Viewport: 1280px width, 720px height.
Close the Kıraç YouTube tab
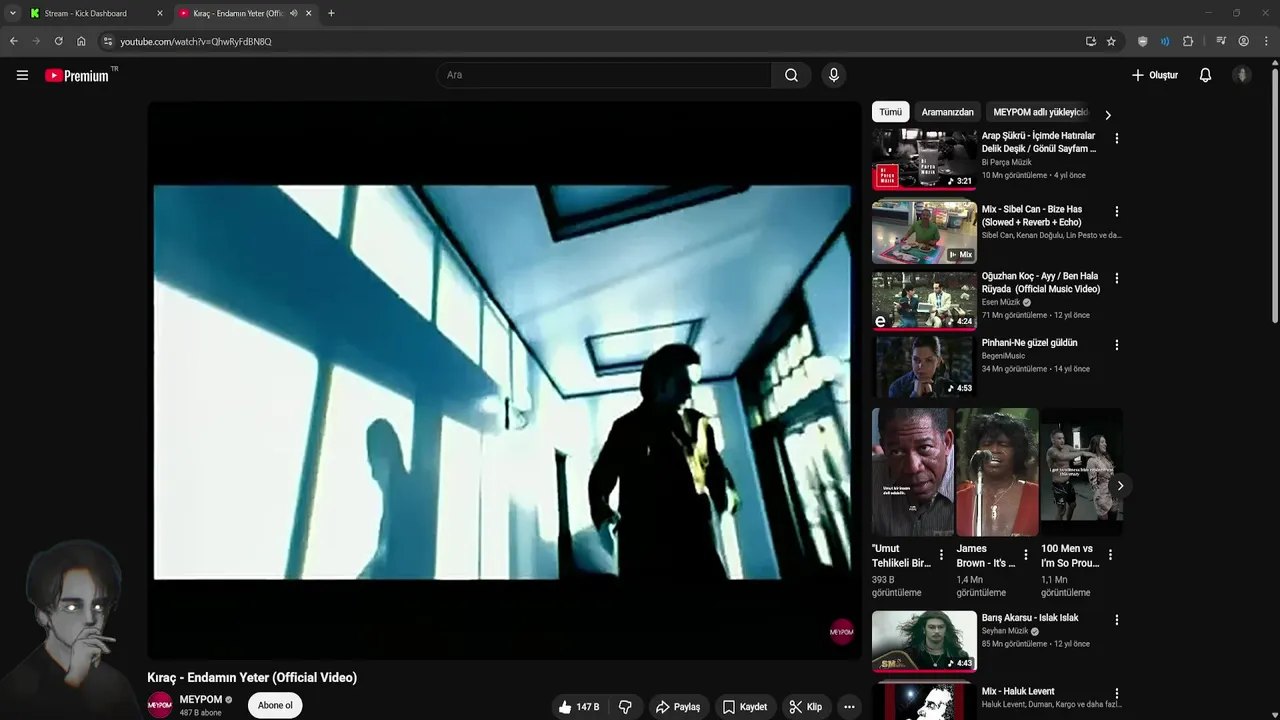309,13
